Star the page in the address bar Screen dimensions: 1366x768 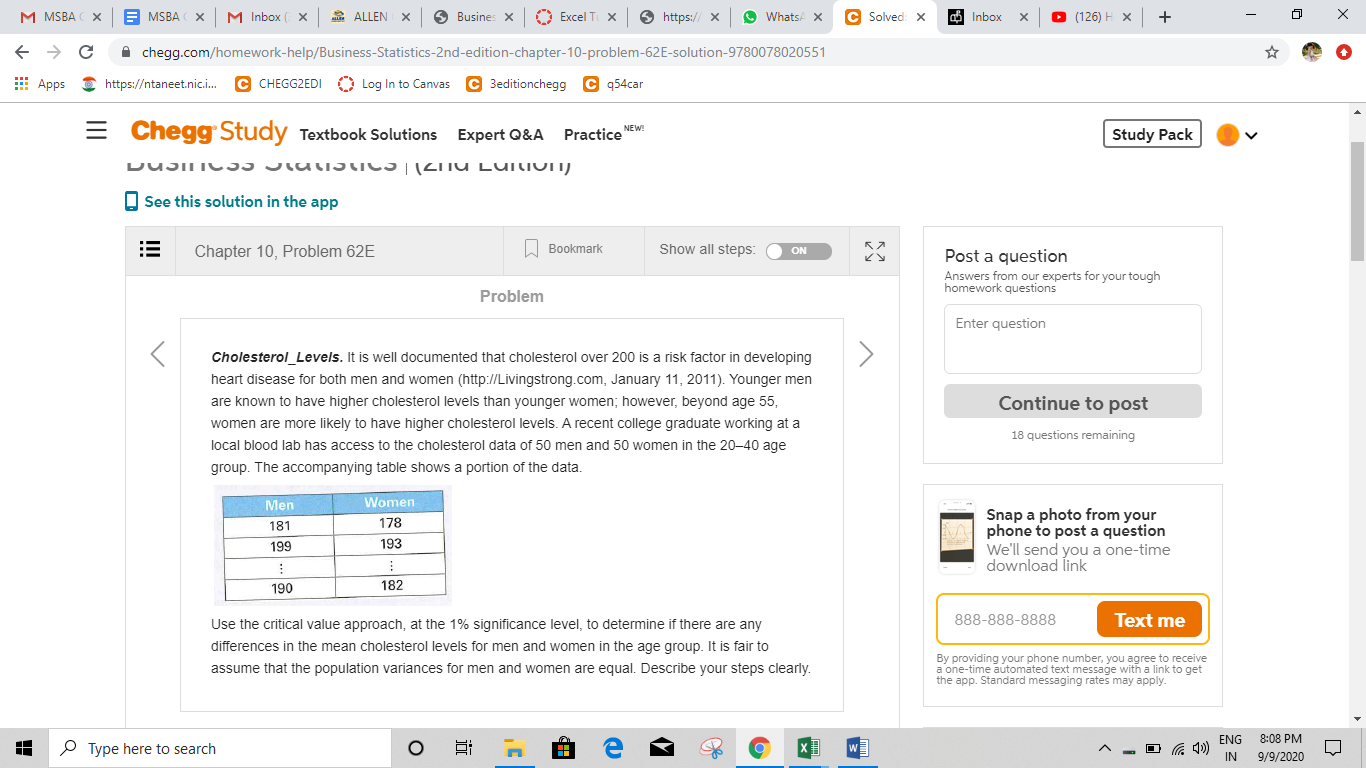pos(1270,51)
